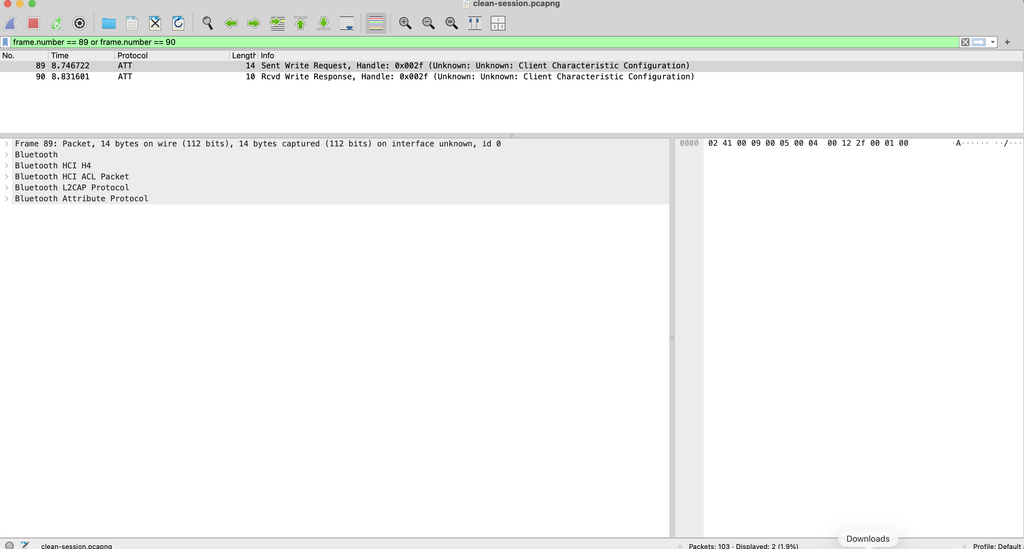Image resolution: width=1024 pixels, height=549 pixels.
Task: Expand Bluetooth L2CAP Protocol section
Action: pos(7,187)
